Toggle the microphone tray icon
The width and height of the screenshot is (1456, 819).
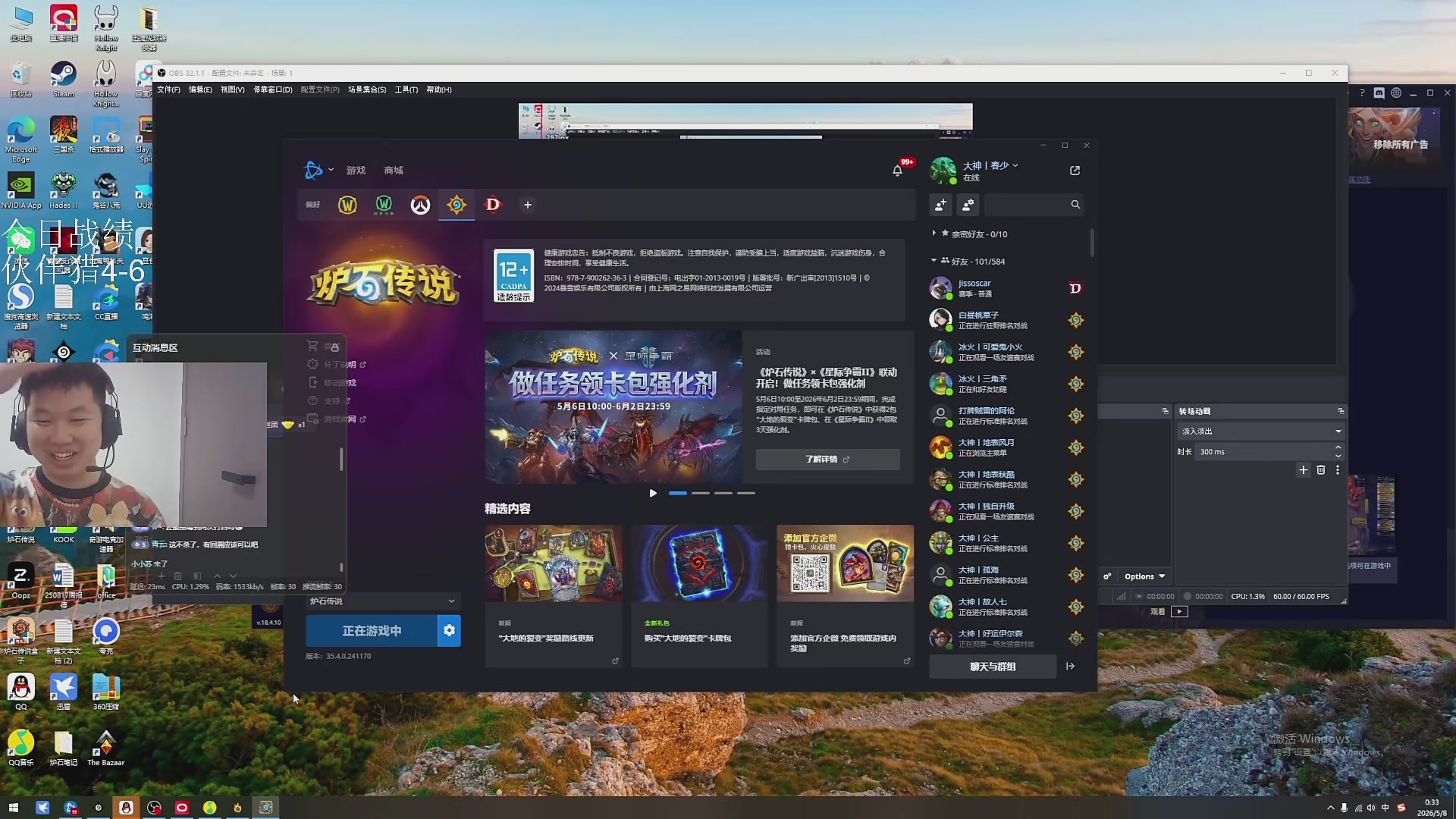click(1345, 808)
